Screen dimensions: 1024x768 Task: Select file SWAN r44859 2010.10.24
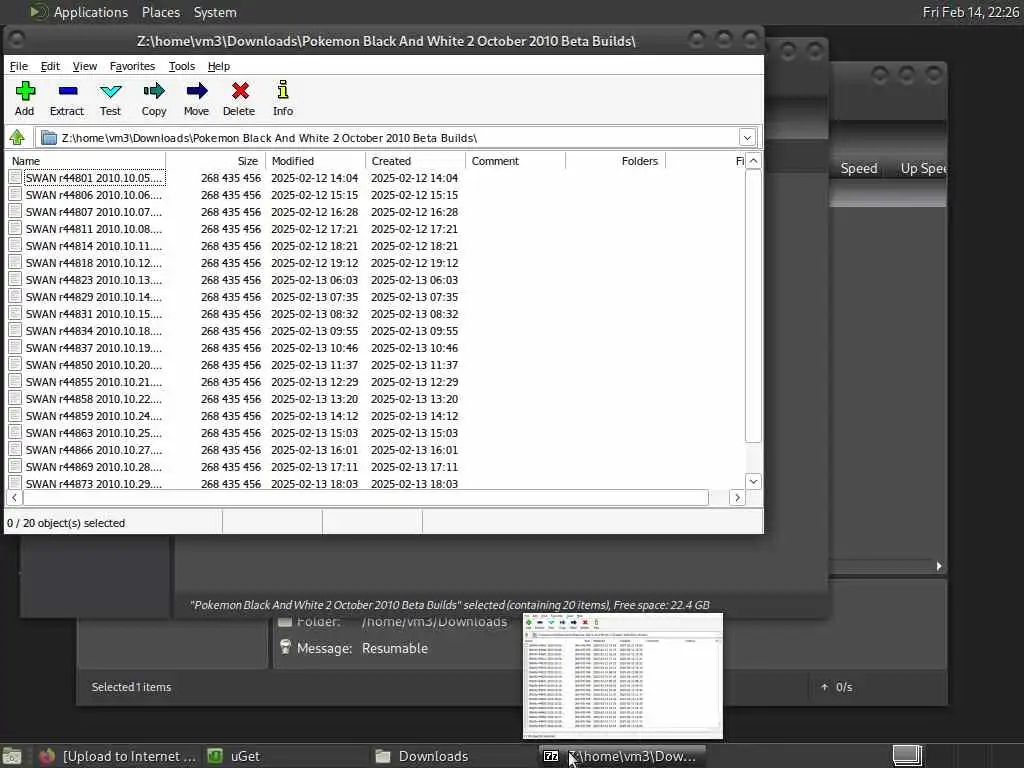click(93, 415)
